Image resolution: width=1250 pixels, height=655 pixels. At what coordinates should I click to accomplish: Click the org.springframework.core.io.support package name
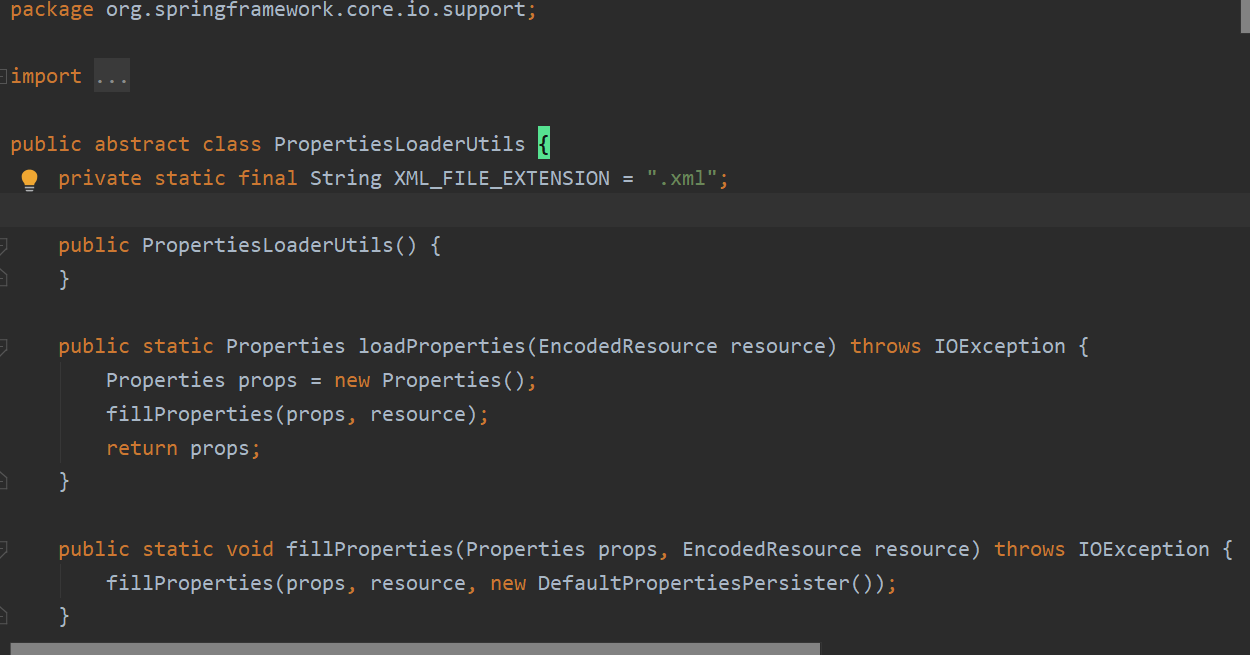point(316,11)
